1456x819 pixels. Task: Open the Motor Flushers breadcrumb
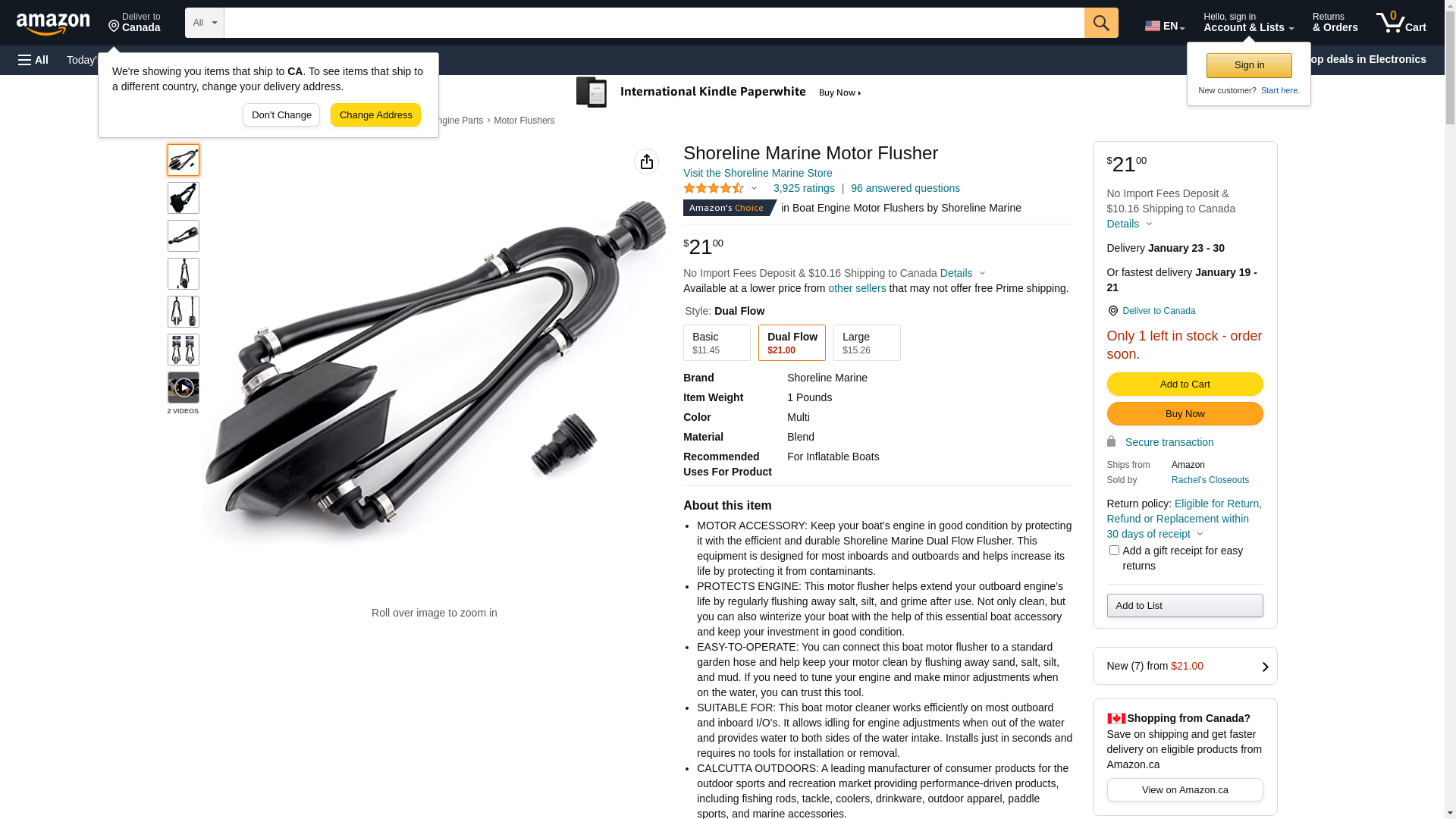coord(524,121)
